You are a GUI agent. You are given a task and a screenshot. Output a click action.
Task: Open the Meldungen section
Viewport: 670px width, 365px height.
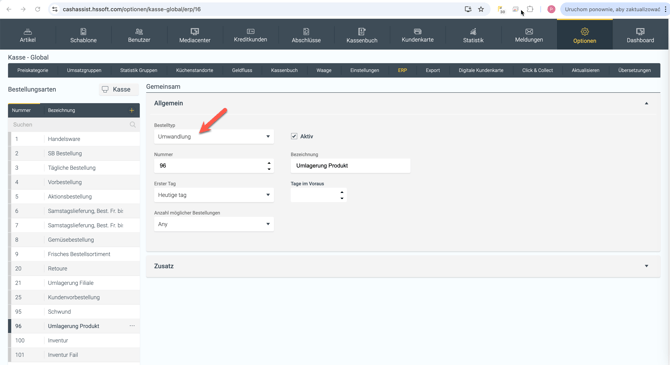click(x=529, y=35)
